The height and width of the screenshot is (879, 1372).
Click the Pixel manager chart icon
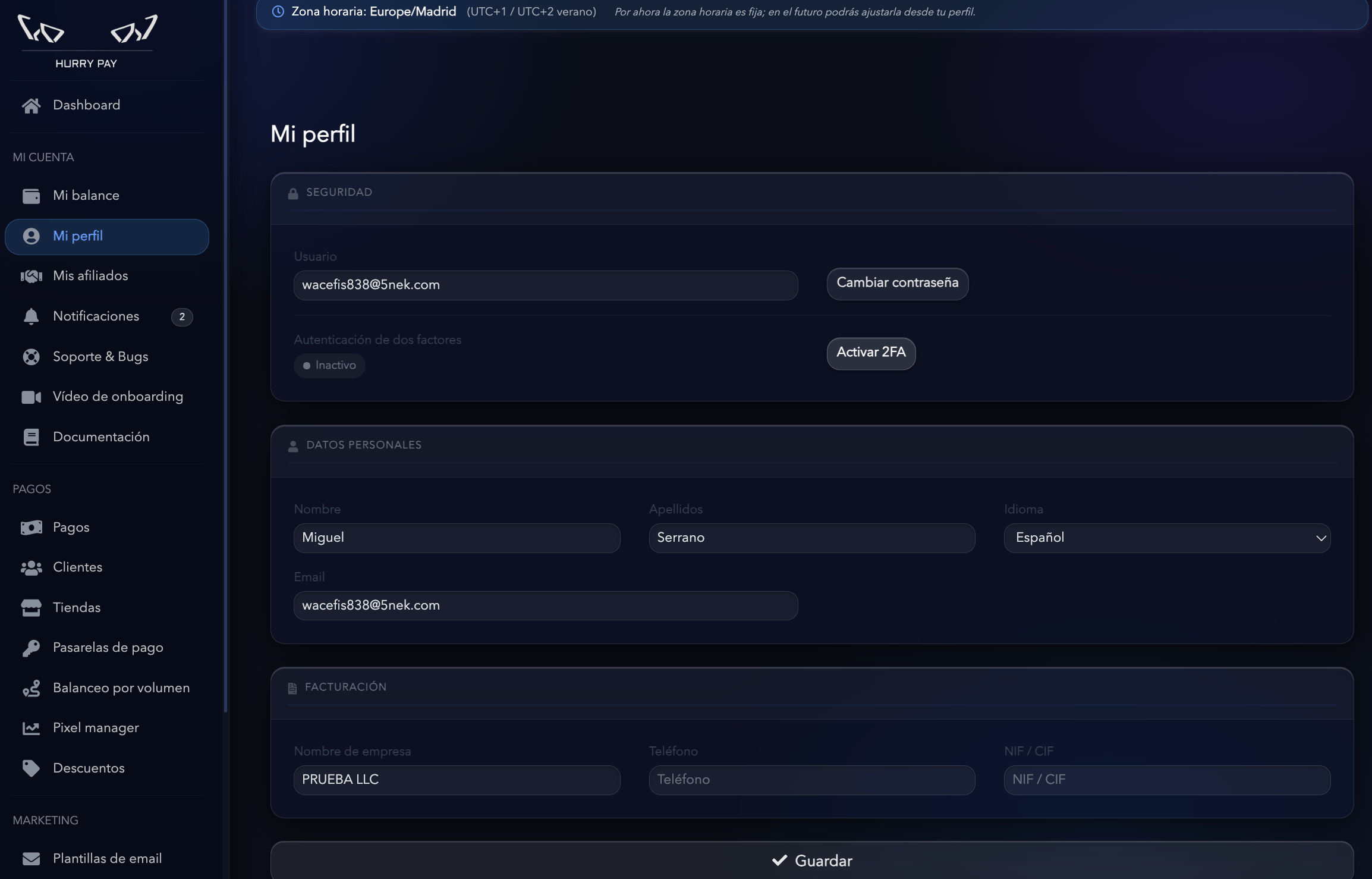[x=31, y=728]
